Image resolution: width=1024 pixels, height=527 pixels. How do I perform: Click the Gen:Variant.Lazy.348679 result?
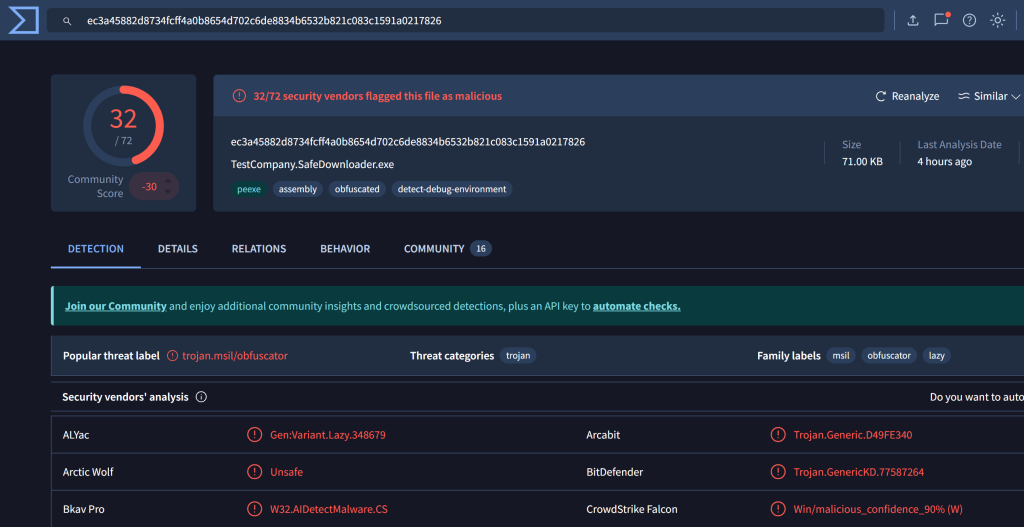328,435
